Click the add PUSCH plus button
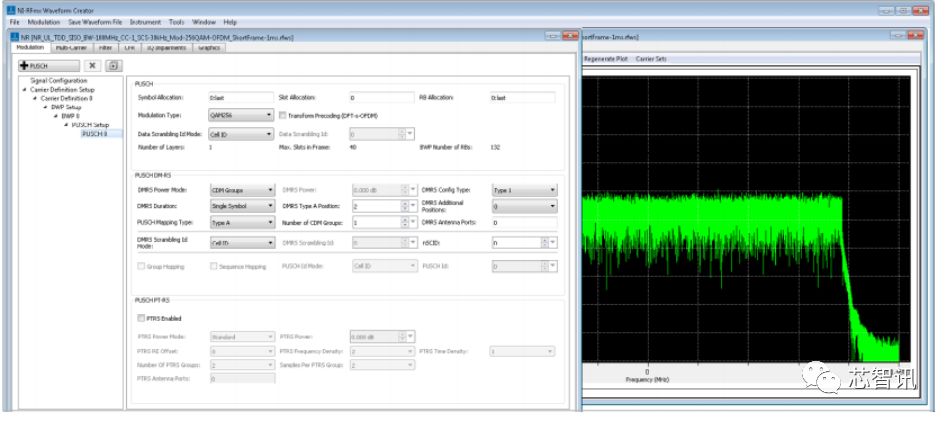Image resolution: width=947 pixels, height=421 pixels. coord(49,66)
